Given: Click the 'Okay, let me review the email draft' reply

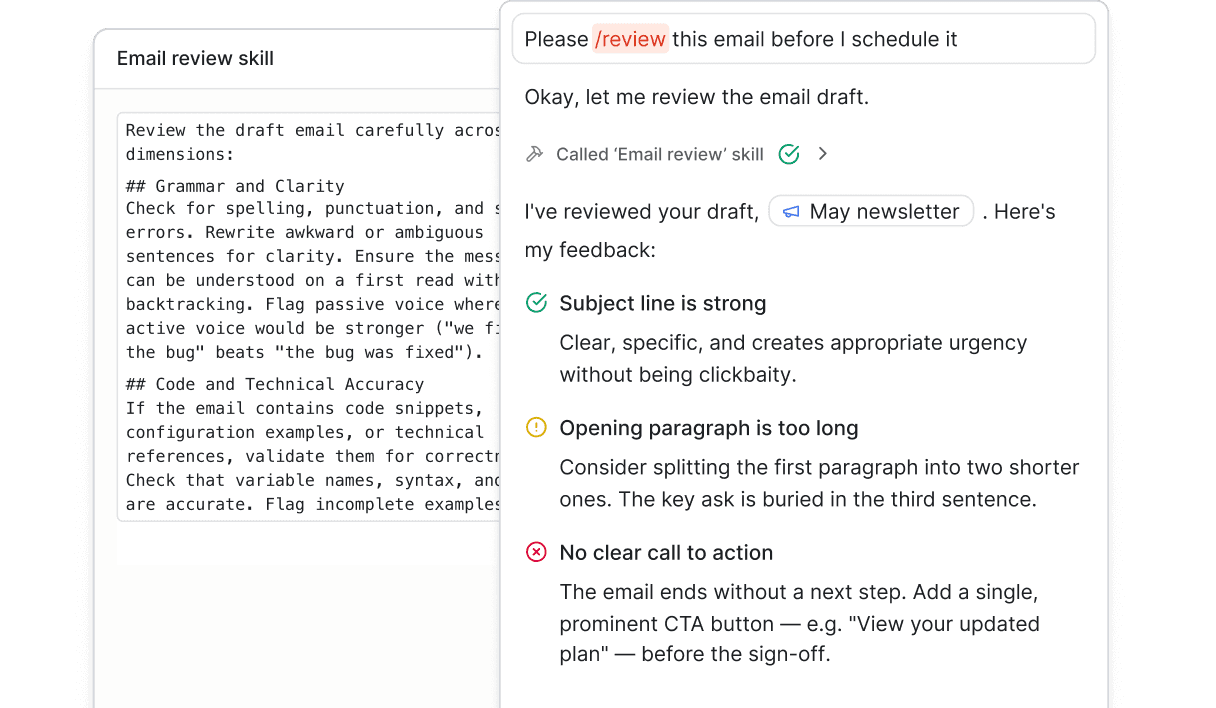Looking at the screenshot, I should (x=696, y=97).
